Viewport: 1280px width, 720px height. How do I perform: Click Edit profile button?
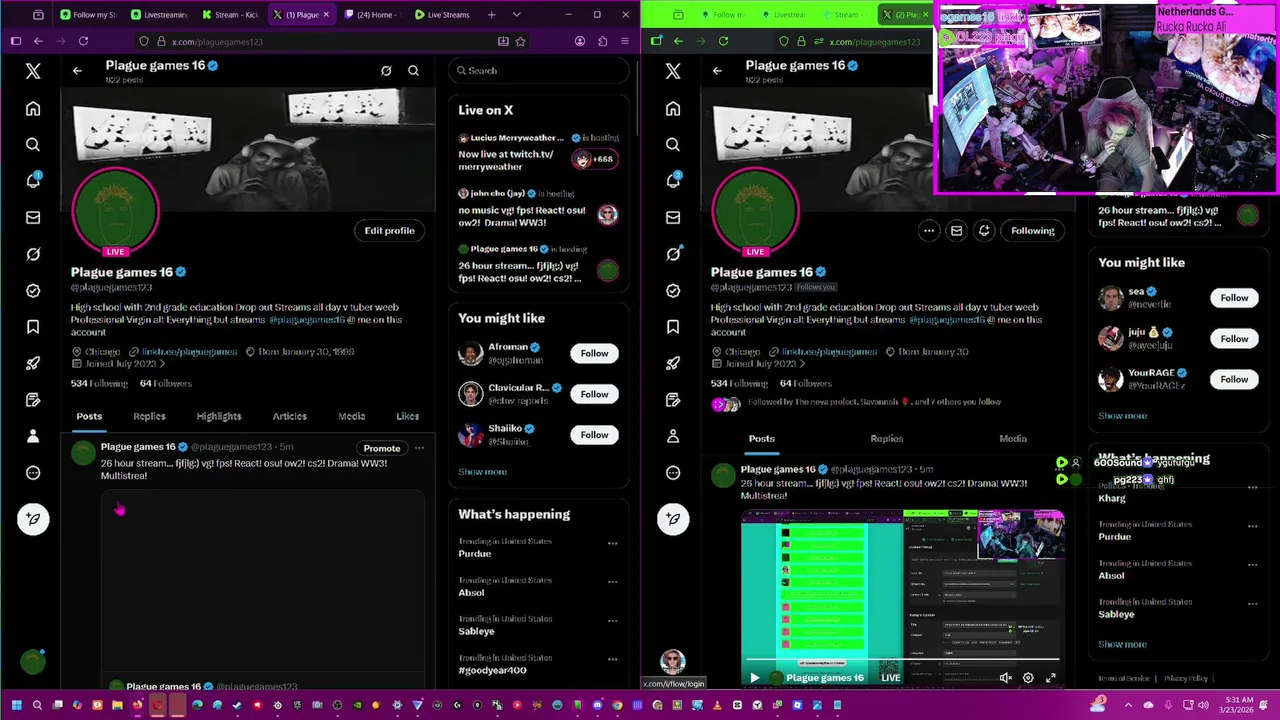tap(389, 231)
